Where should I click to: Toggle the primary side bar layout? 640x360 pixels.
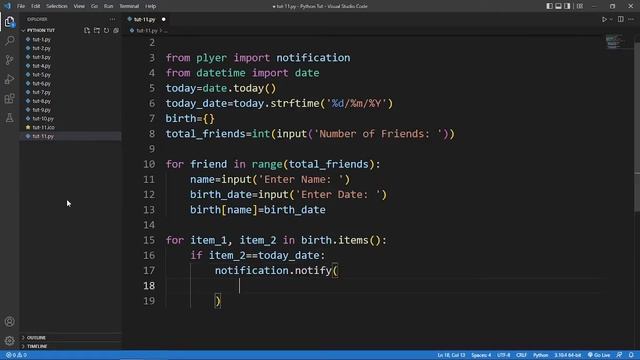549,6
